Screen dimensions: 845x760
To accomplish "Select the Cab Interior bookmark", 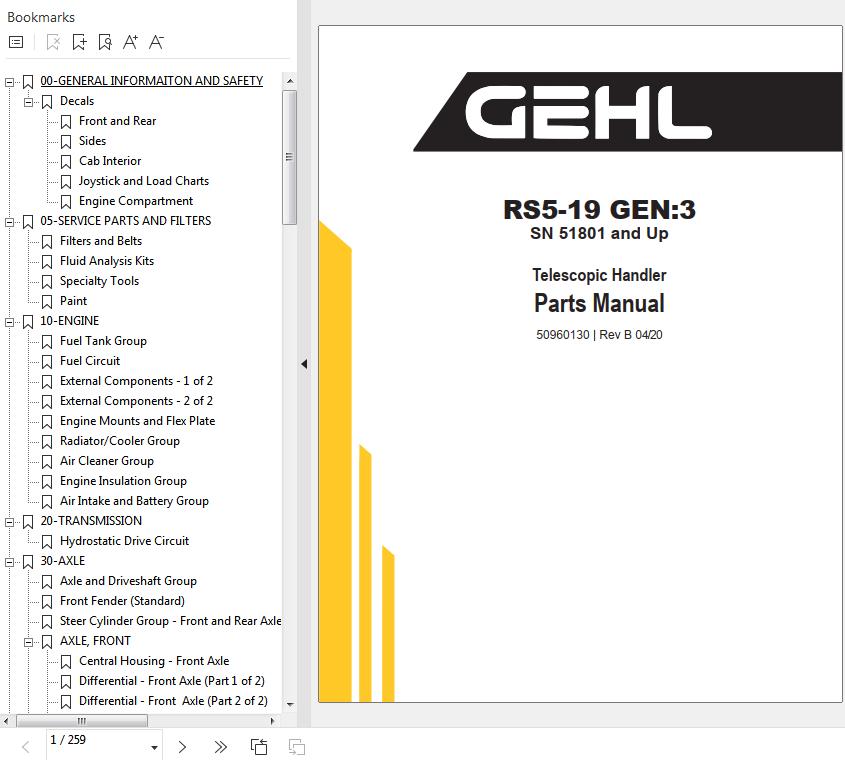I will coord(110,161).
